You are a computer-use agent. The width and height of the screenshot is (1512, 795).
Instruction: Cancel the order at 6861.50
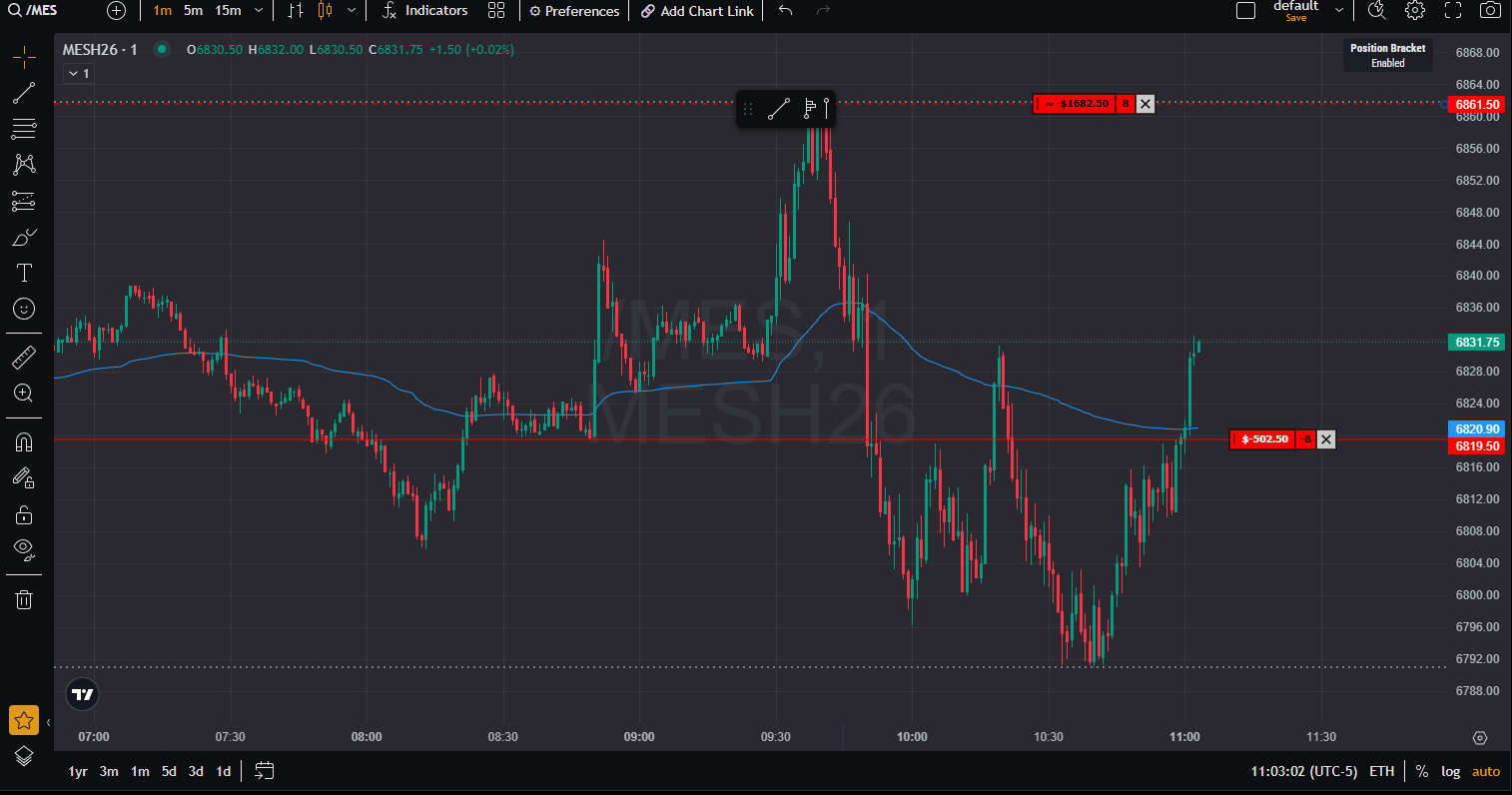pyautogui.click(x=1145, y=104)
